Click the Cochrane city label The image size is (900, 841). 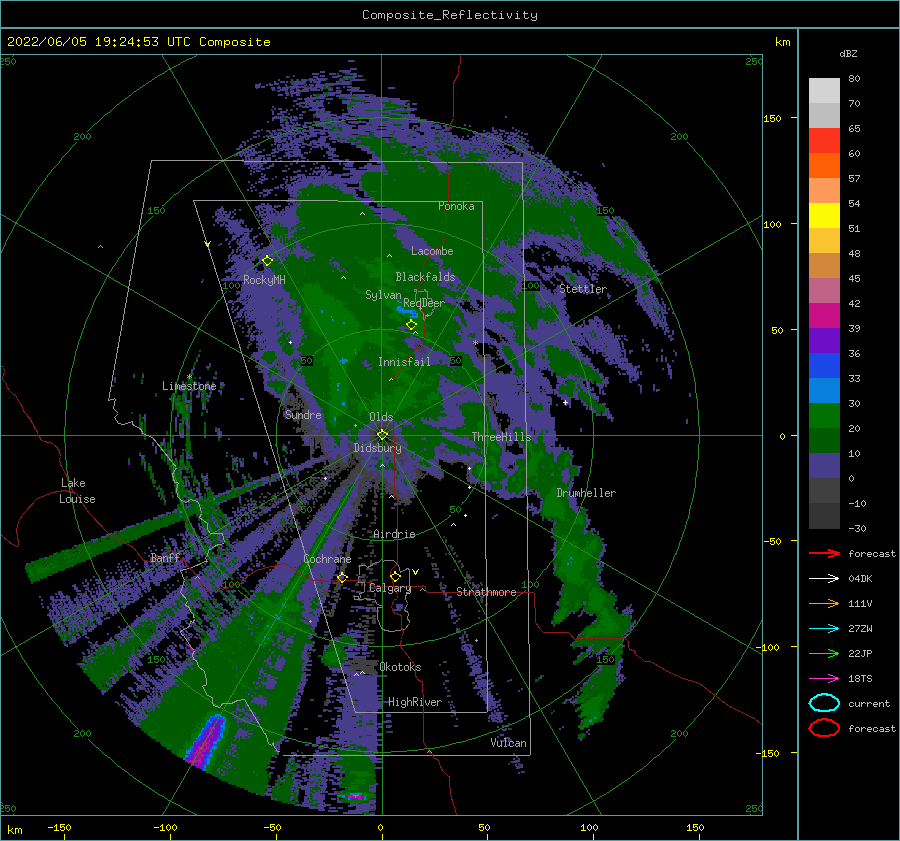pyautogui.click(x=327, y=559)
